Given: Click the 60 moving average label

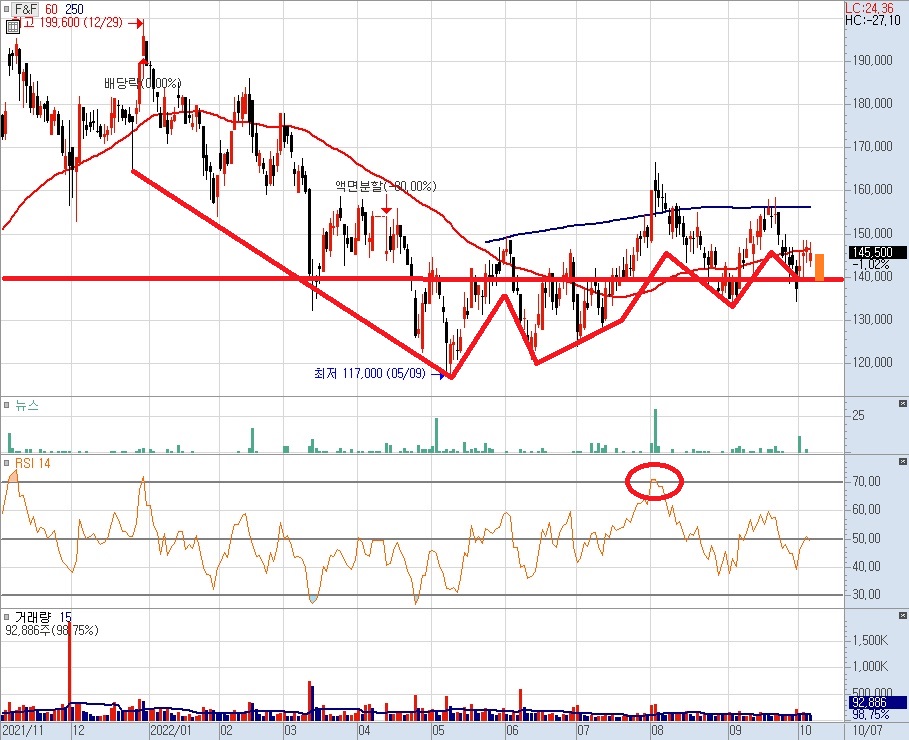Looking at the screenshot, I should pyautogui.click(x=51, y=9).
